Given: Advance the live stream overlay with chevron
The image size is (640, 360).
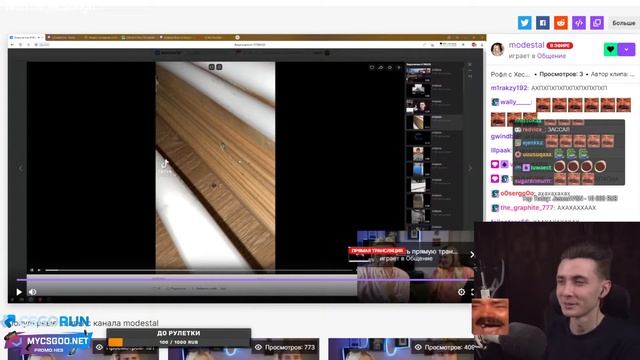Looking at the screenshot, I should [x=472, y=255].
